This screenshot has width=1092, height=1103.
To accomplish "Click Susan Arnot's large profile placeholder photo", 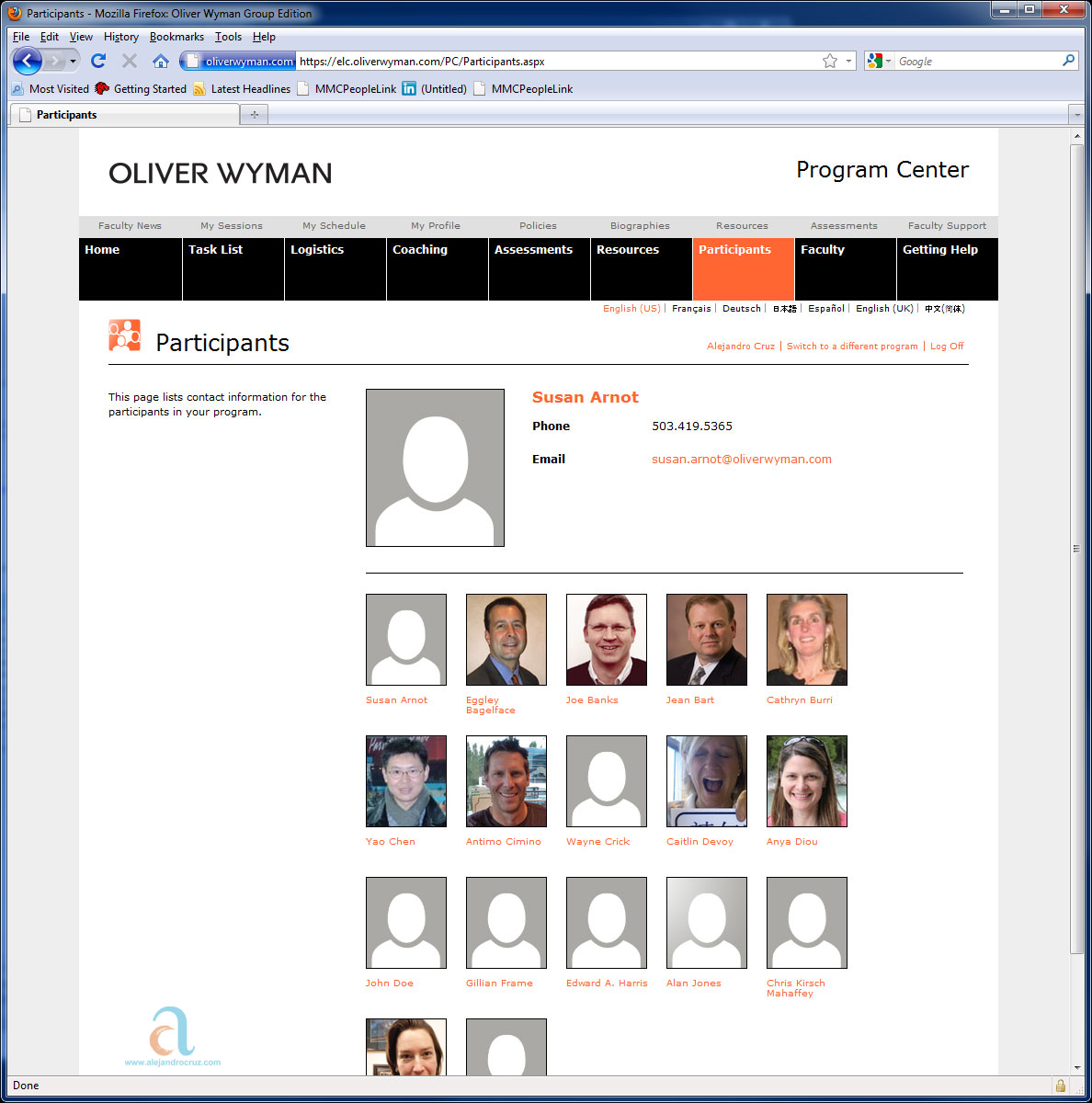I will (x=435, y=468).
